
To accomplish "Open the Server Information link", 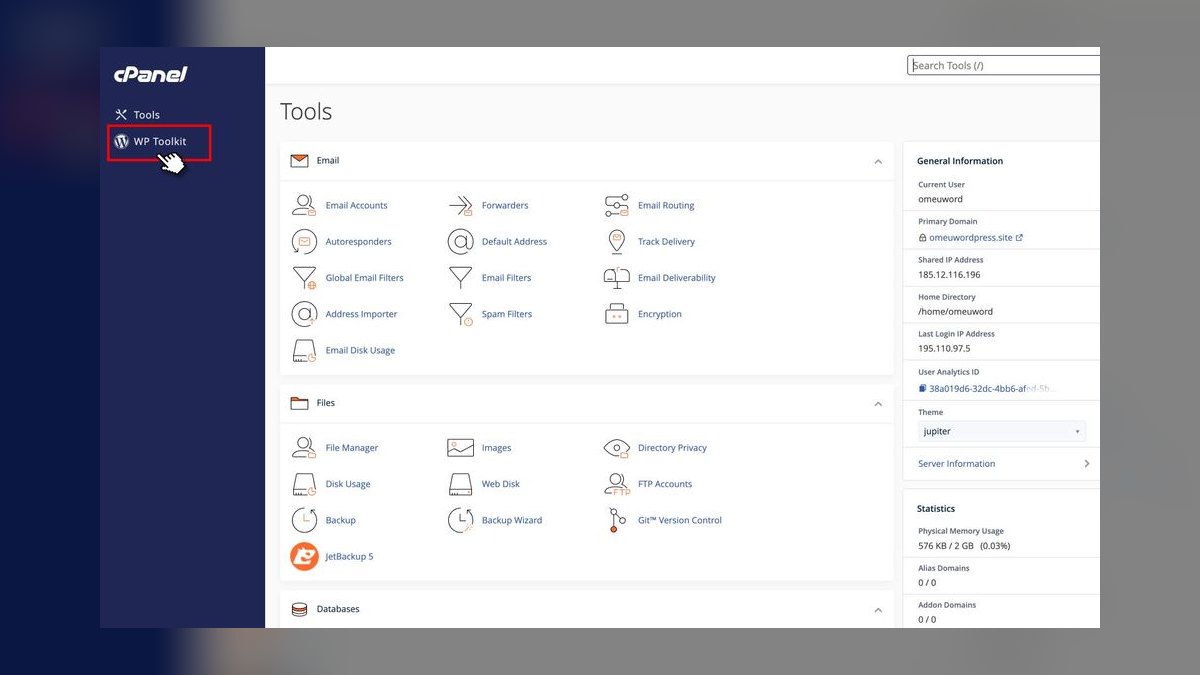I will click(x=957, y=464).
